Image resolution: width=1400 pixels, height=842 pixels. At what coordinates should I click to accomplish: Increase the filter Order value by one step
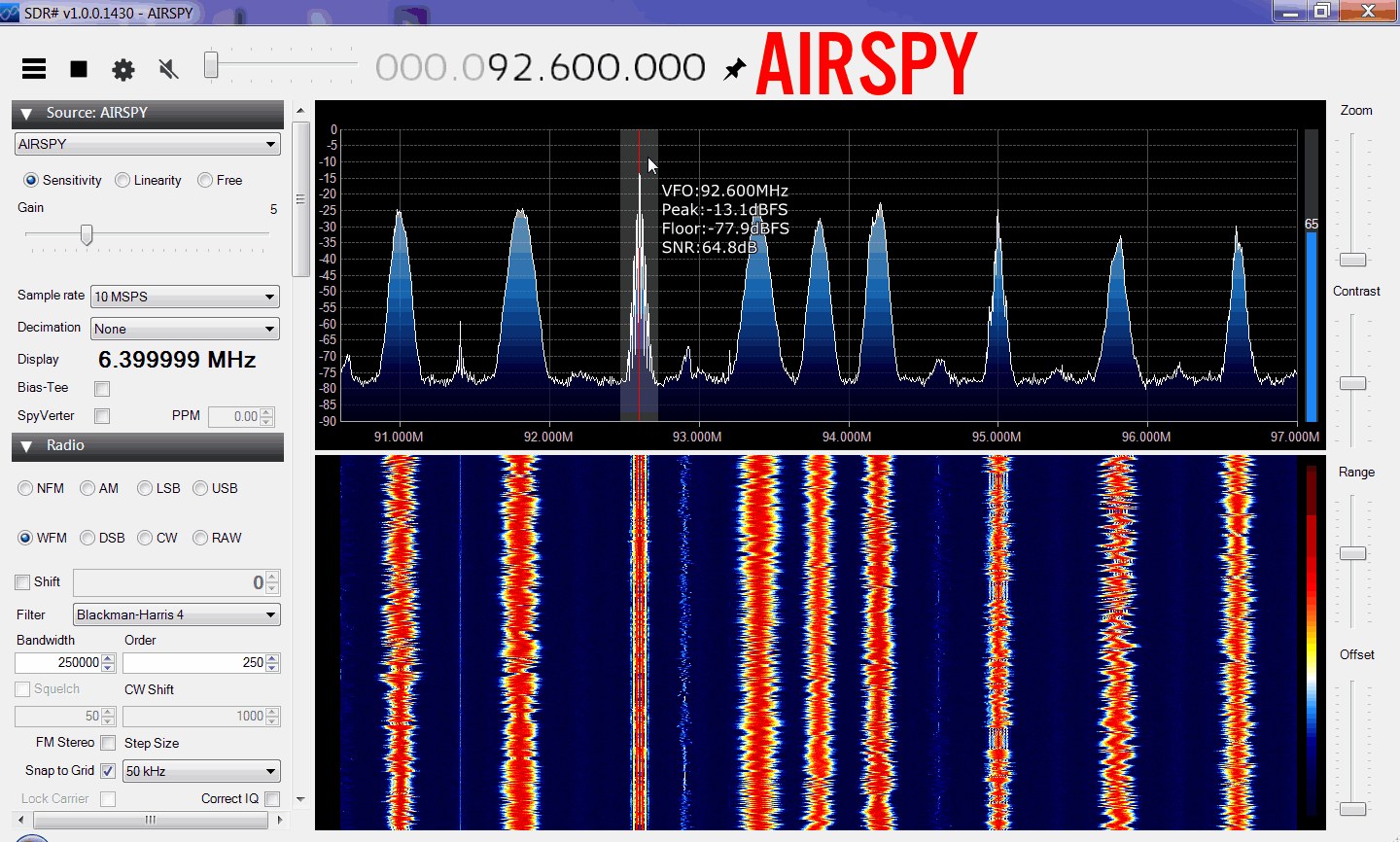[273, 658]
